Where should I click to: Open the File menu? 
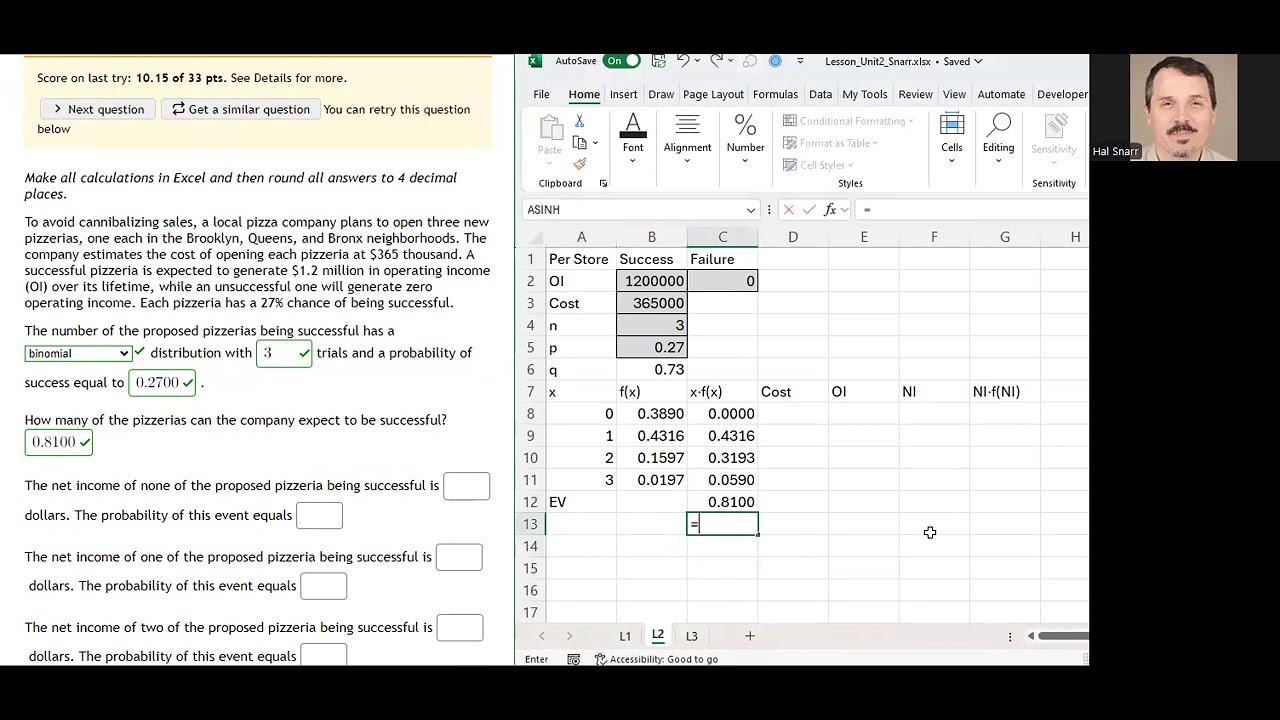coord(541,94)
